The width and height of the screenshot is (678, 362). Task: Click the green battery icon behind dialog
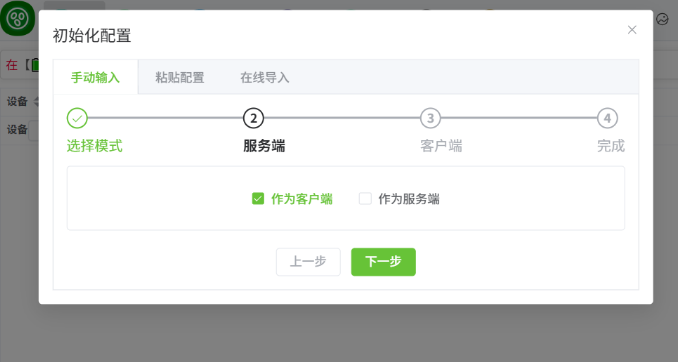(35, 65)
